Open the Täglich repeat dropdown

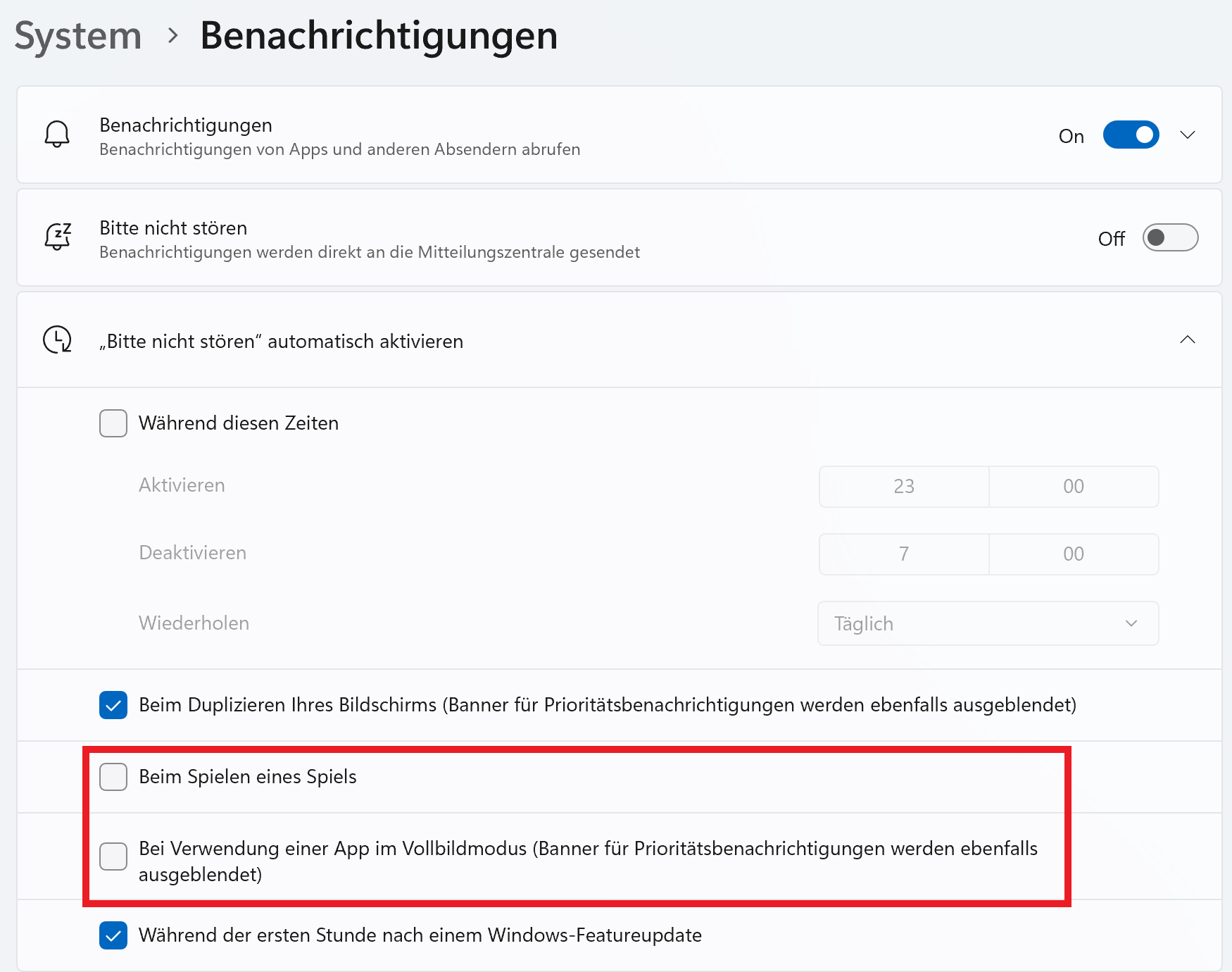[988, 623]
